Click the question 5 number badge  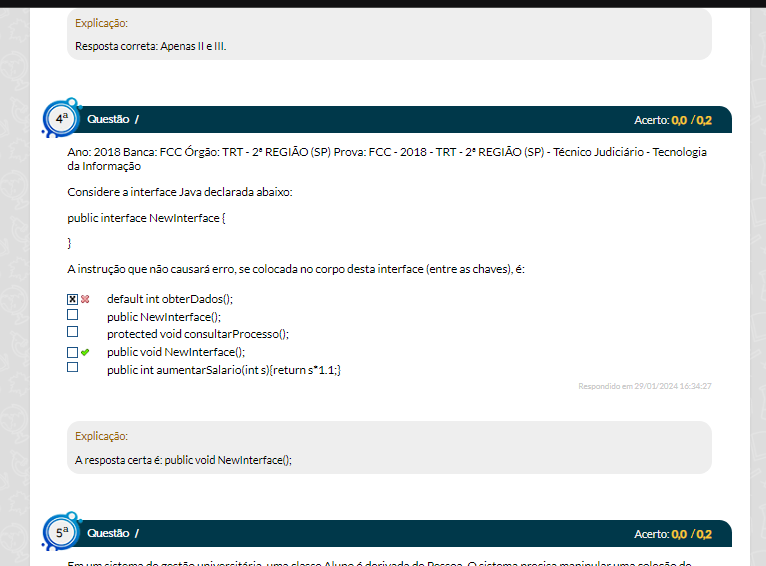click(x=62, y=533)
